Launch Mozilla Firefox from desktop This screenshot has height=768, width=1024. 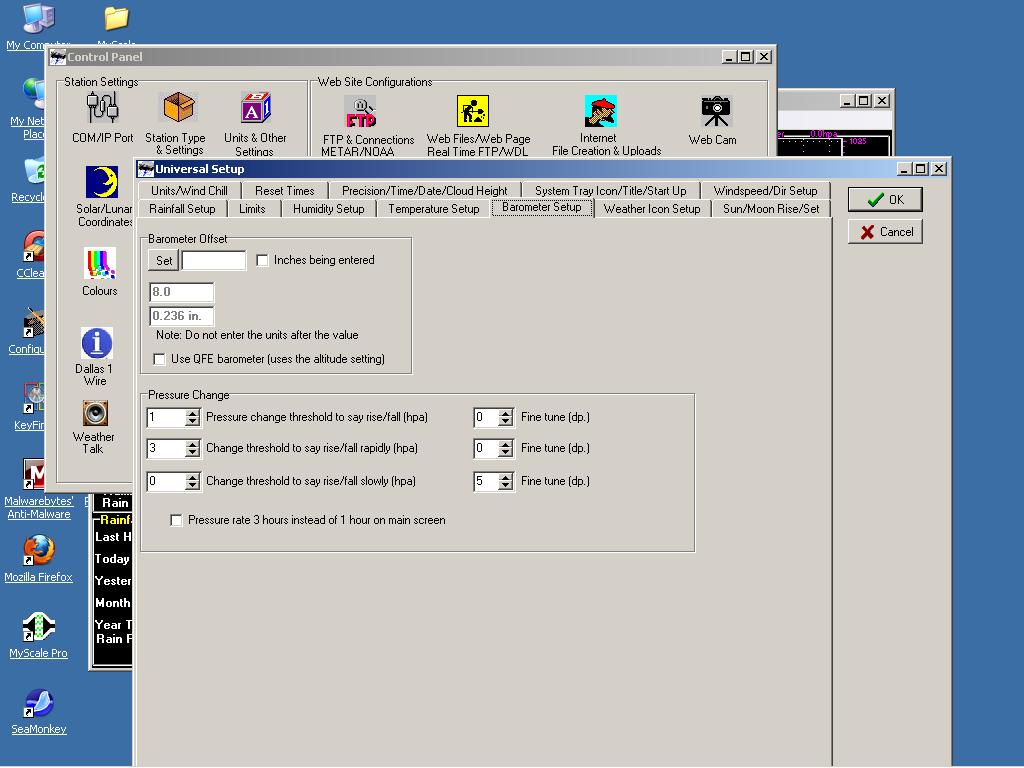[x=38, y=550]
